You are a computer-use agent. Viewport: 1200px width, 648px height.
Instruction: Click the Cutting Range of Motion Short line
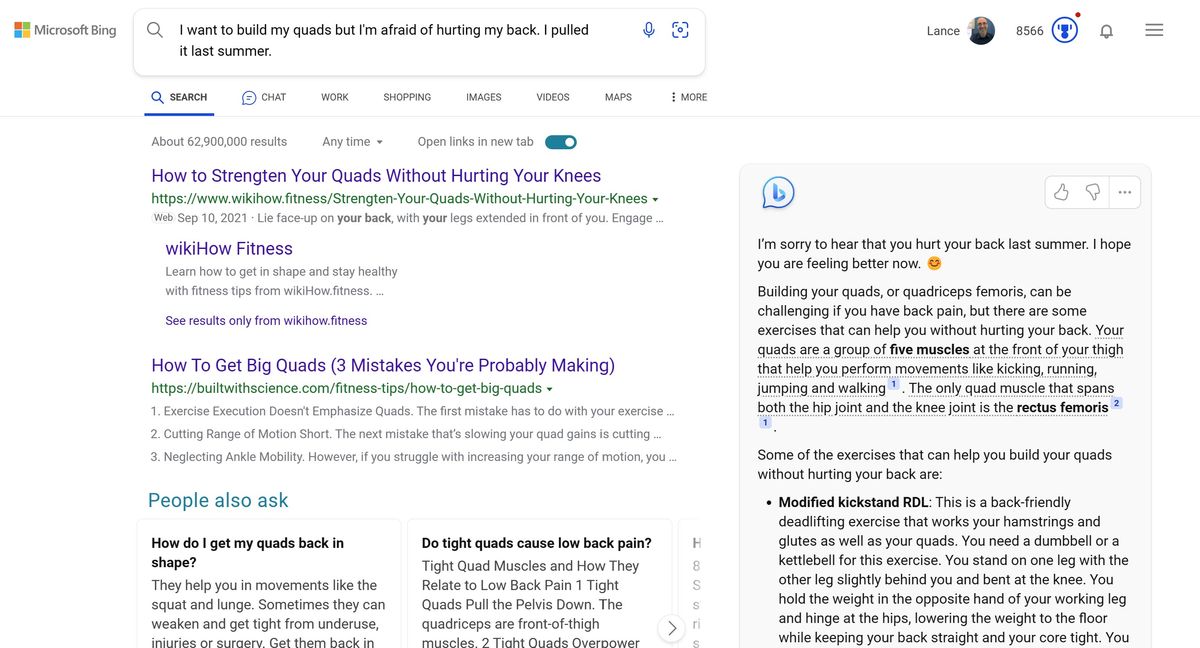(x=406, y=434)
